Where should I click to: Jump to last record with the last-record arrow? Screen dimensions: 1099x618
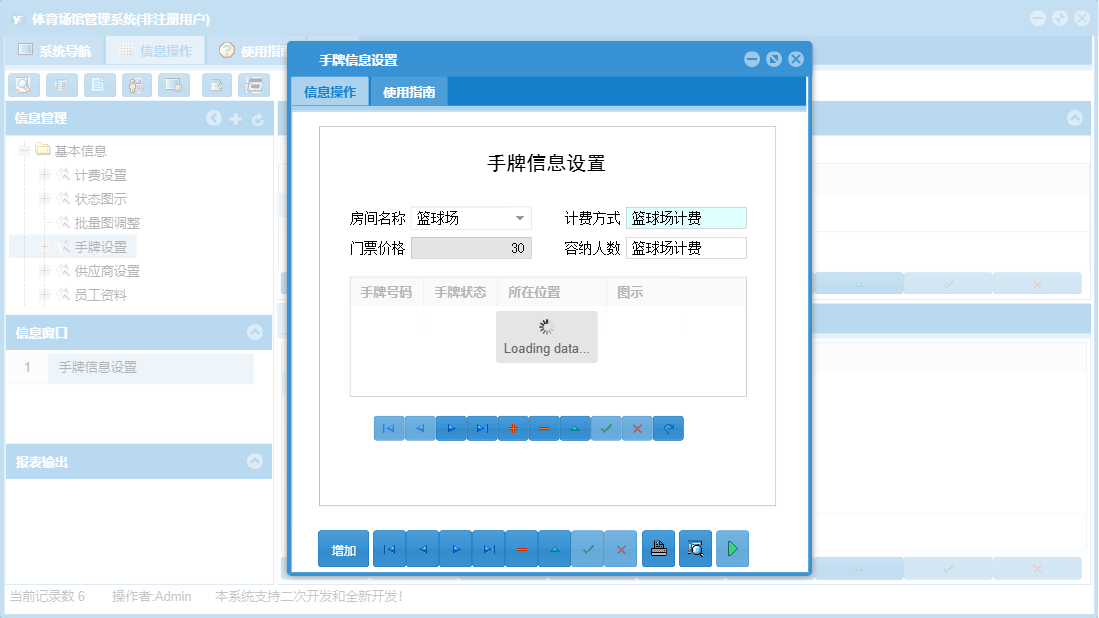(488, 548)
